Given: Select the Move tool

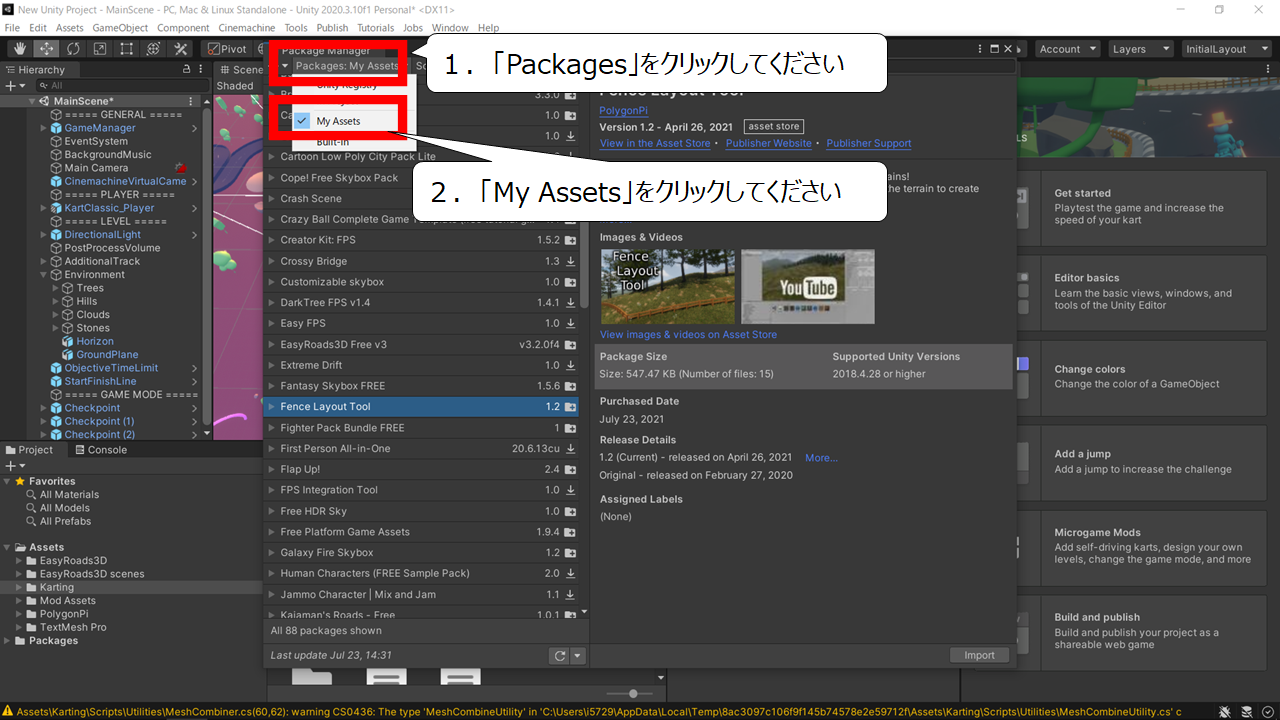Looking at the screenshot, I should tap(46, 48).
